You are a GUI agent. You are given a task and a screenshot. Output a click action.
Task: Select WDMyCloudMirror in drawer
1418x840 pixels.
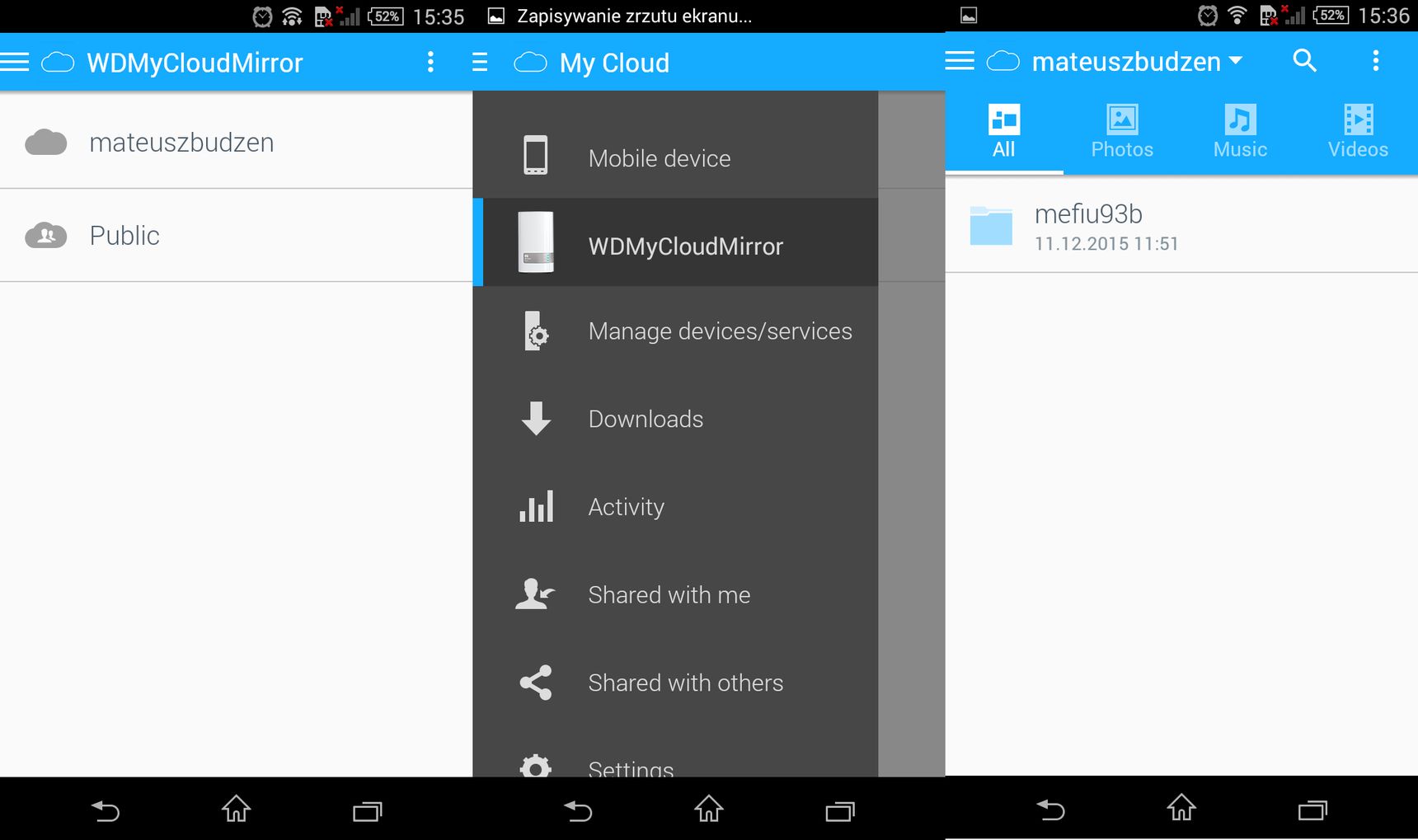click(675, 242)
